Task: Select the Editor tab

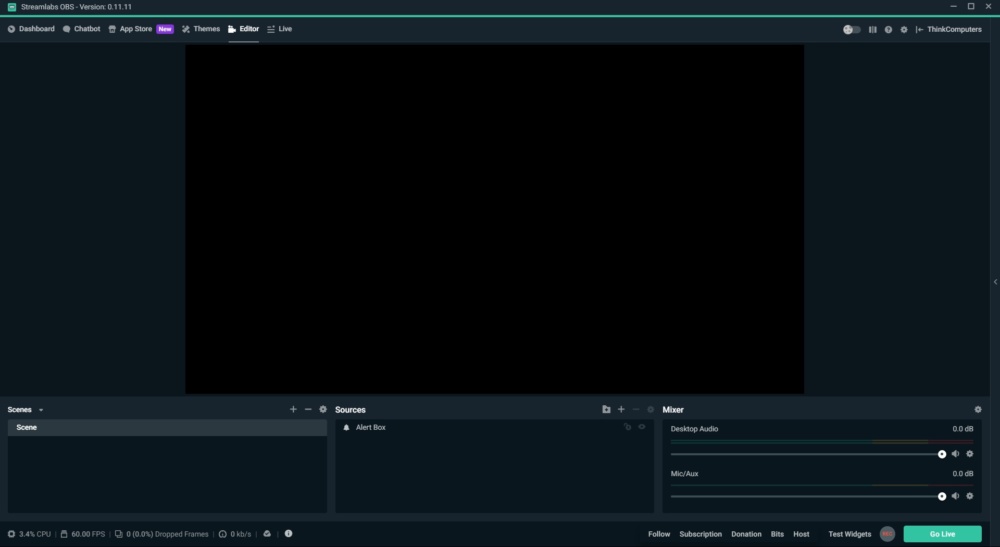Action: [x=244, y=29]
